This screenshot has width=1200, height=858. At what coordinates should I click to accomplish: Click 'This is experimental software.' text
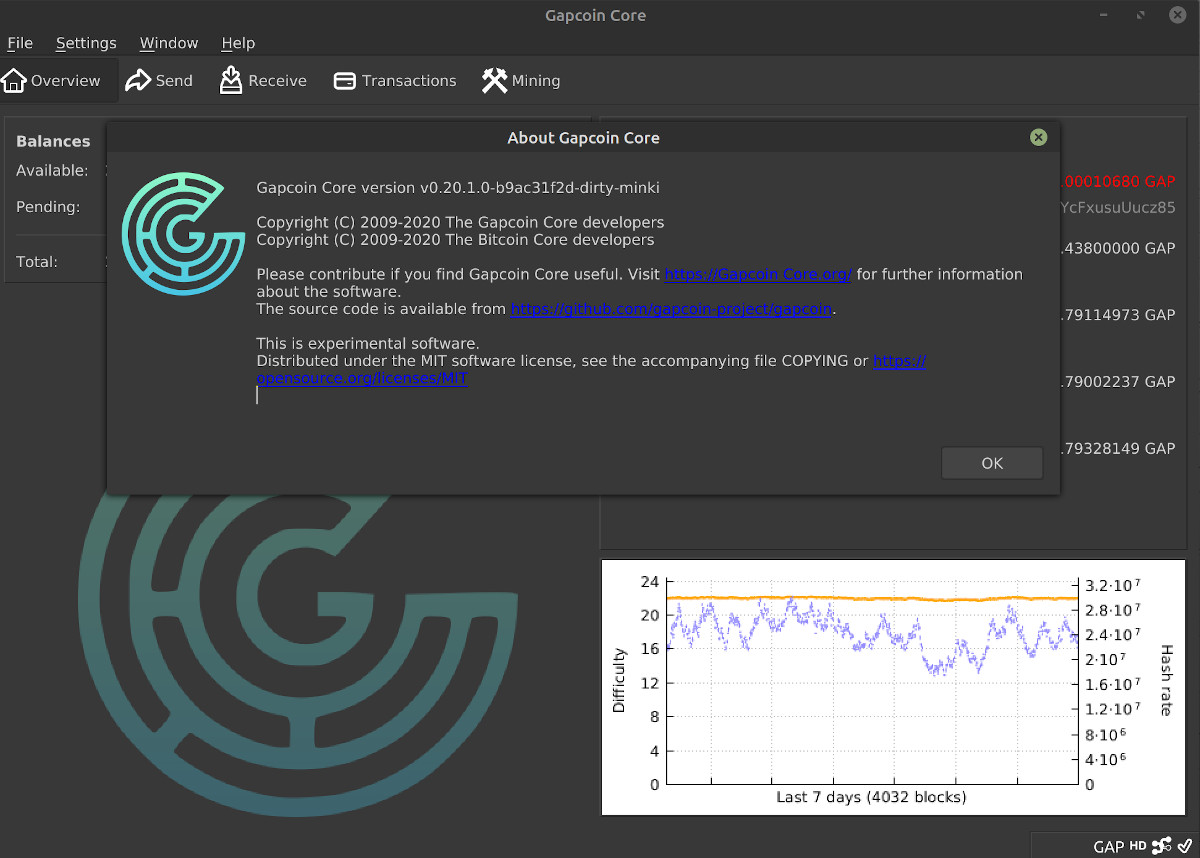(368, 343)
